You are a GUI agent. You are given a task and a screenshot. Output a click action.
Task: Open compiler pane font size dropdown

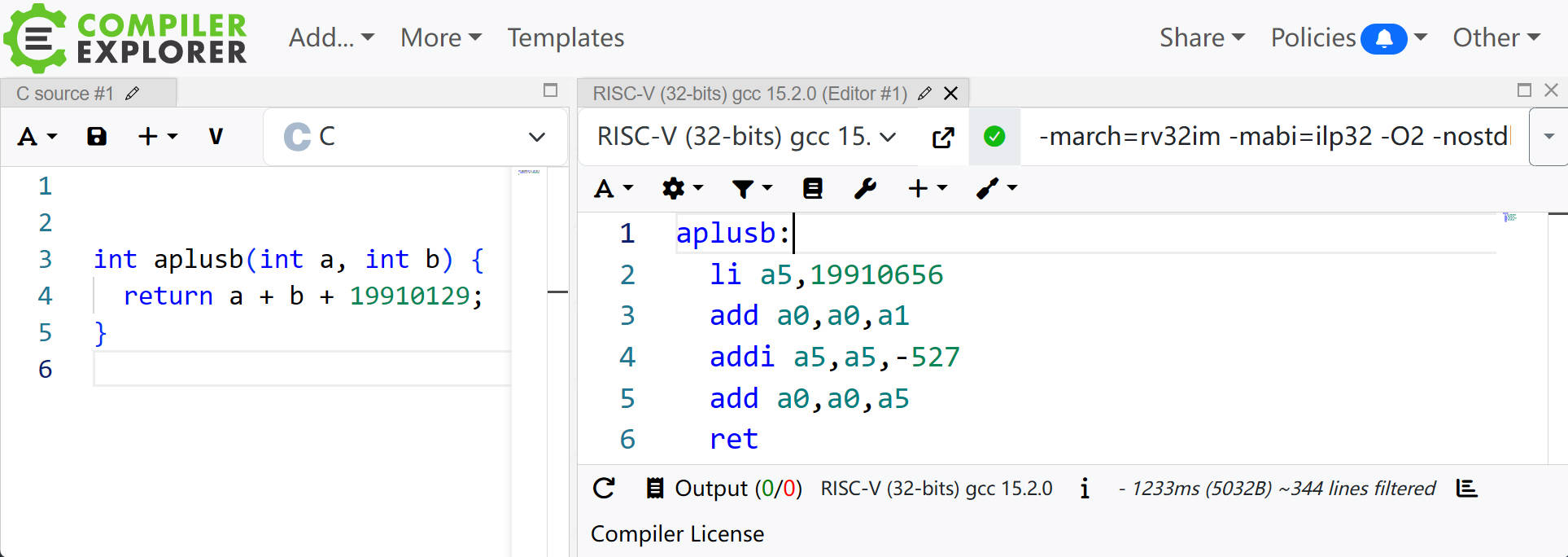[614, 189]
